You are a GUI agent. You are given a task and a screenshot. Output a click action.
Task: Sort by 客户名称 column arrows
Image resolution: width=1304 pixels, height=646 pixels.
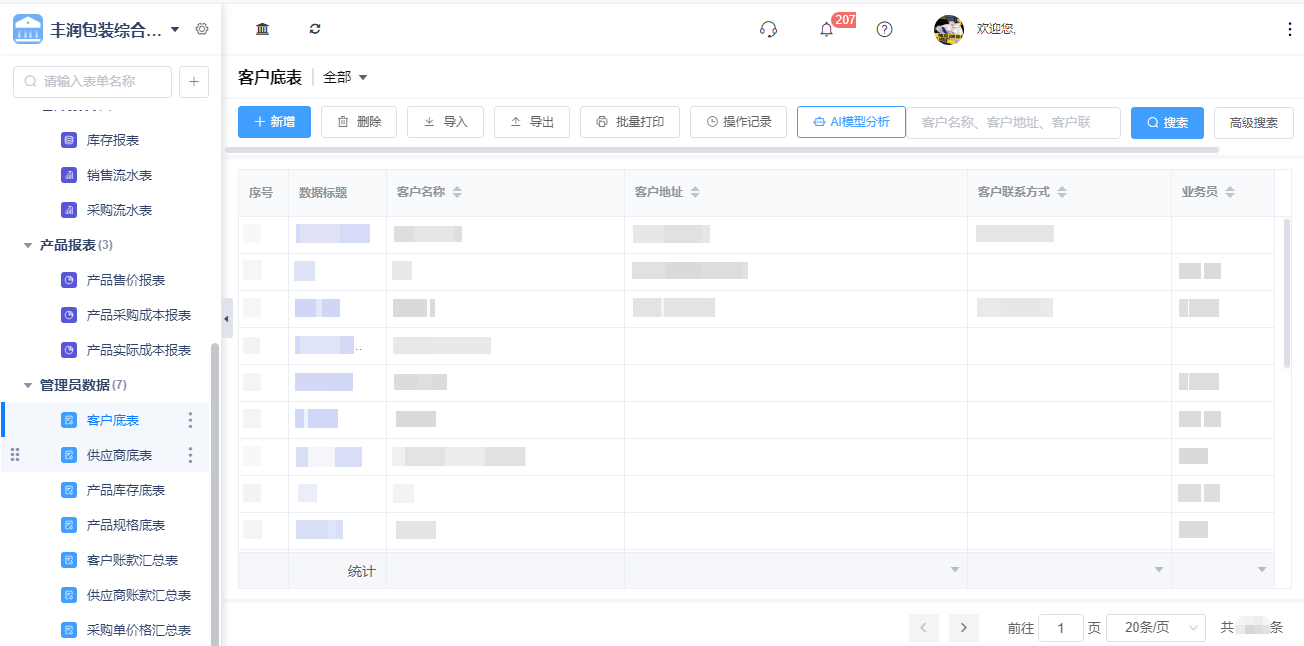[457, 192]
